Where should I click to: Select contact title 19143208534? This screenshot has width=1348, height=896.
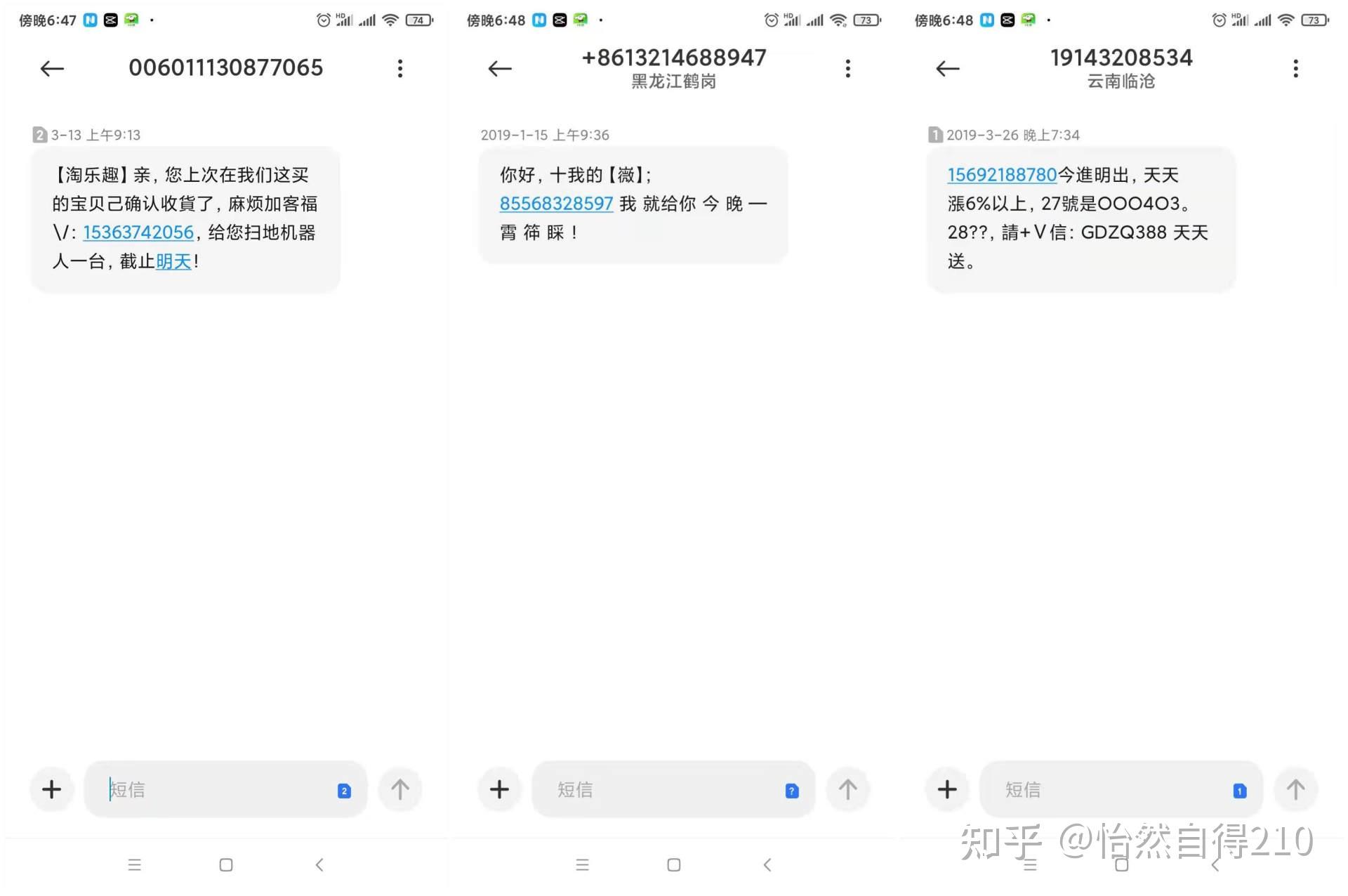(1122, 58)
